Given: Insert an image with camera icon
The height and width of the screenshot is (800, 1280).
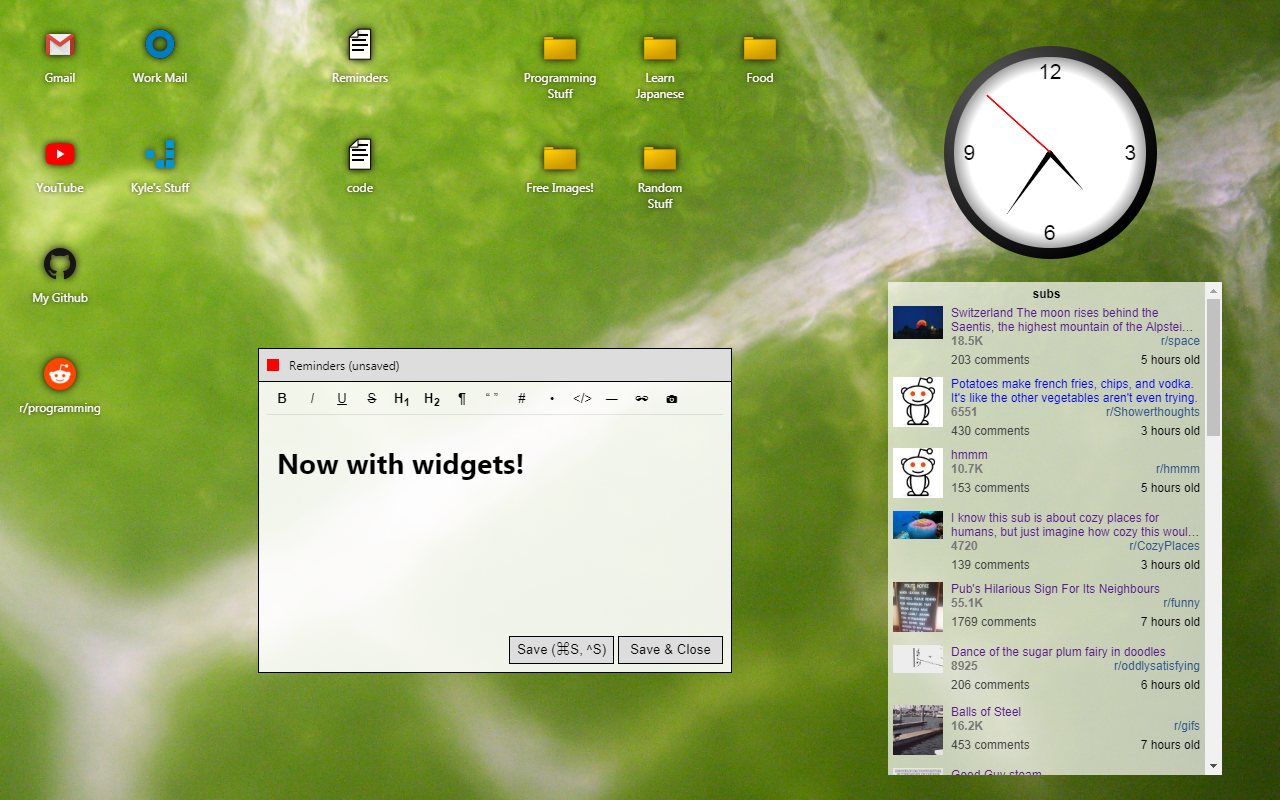Looking at the screenshot, I should pos(671,398).
